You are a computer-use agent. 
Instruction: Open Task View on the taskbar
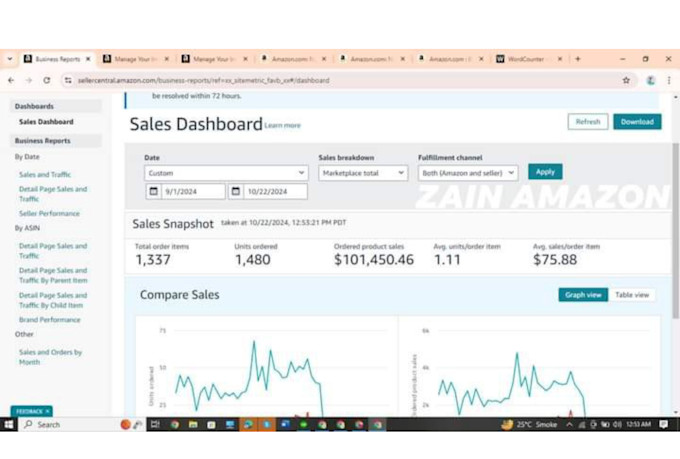pyautogui.click(x=155, y=424)
